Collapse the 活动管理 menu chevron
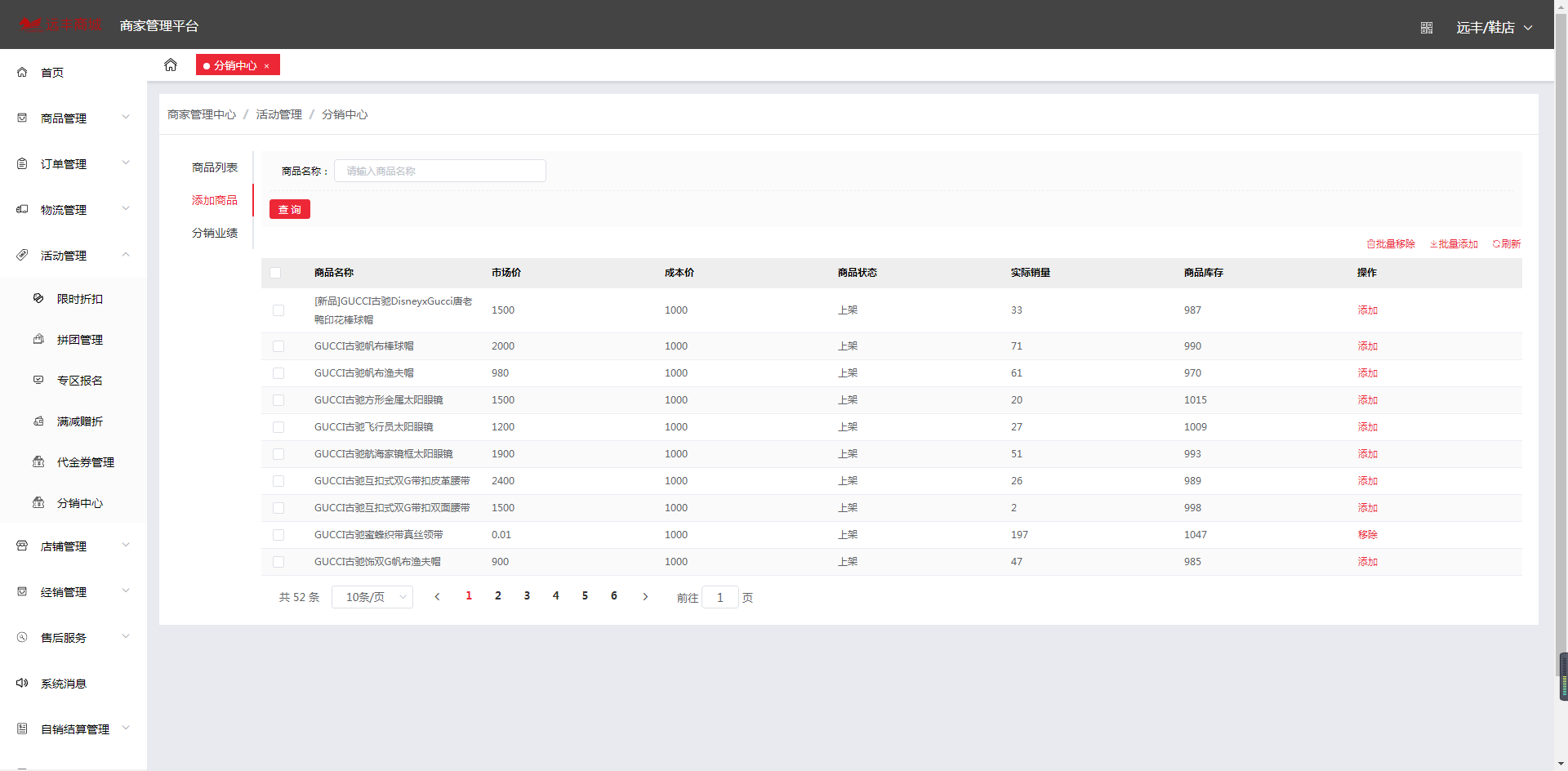This screenshot has width=1568, height=771. (126, 254)
